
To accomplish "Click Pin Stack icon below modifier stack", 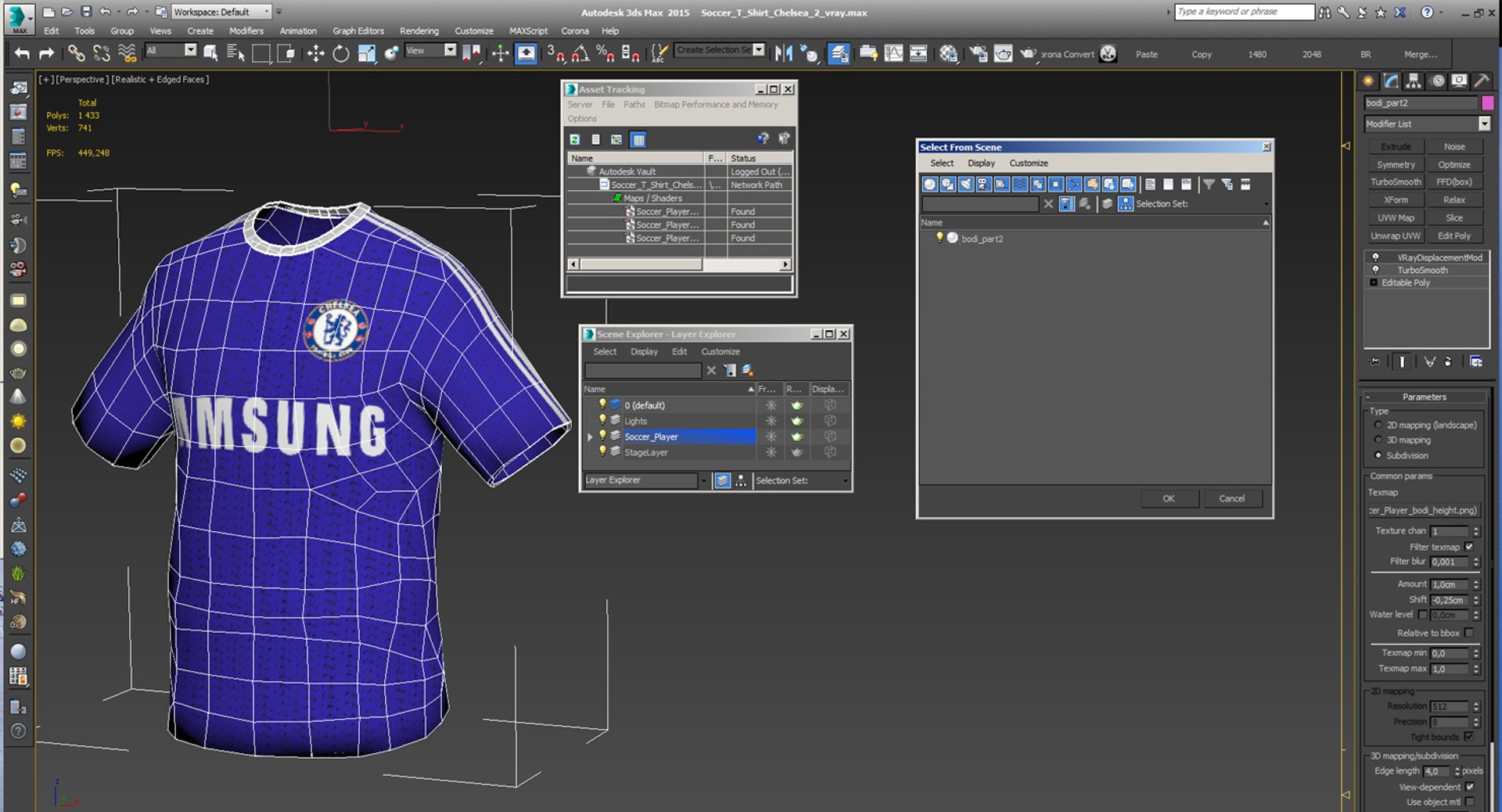I will pyautogui.click(x=1374, y=361).
